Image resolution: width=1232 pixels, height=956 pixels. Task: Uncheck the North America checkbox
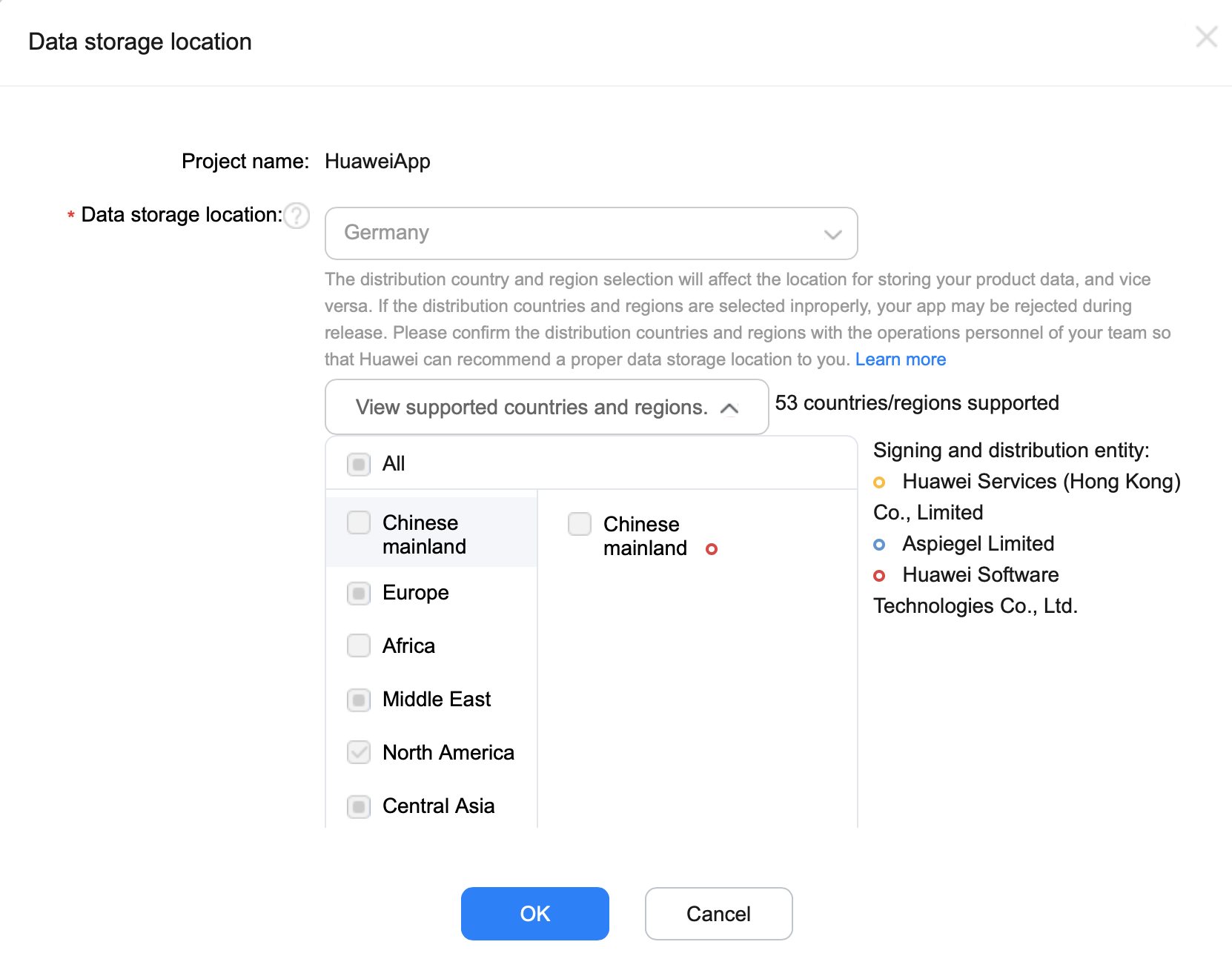359,753
